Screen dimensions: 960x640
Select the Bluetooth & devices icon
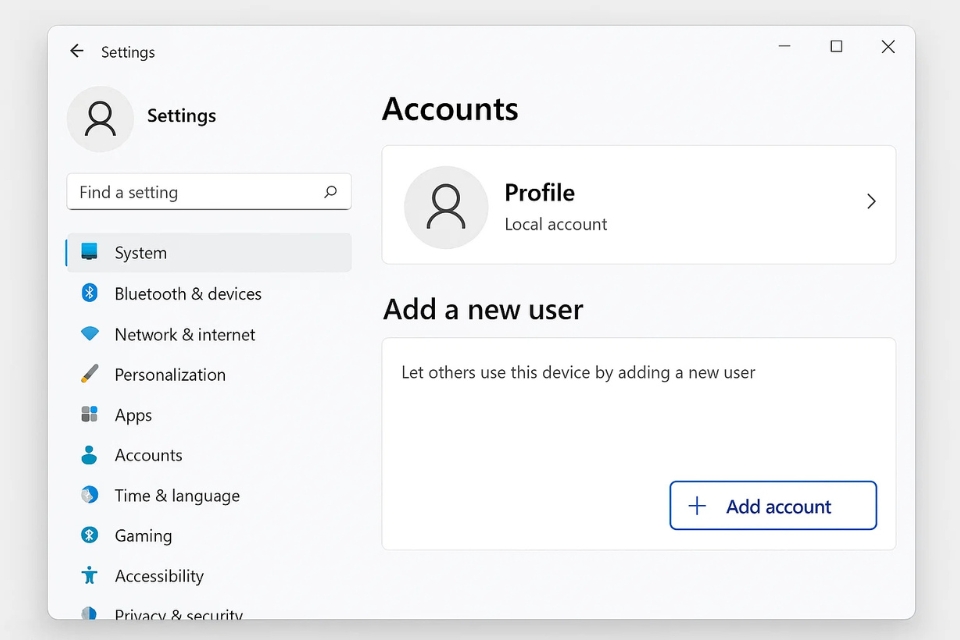coord(90,293)
